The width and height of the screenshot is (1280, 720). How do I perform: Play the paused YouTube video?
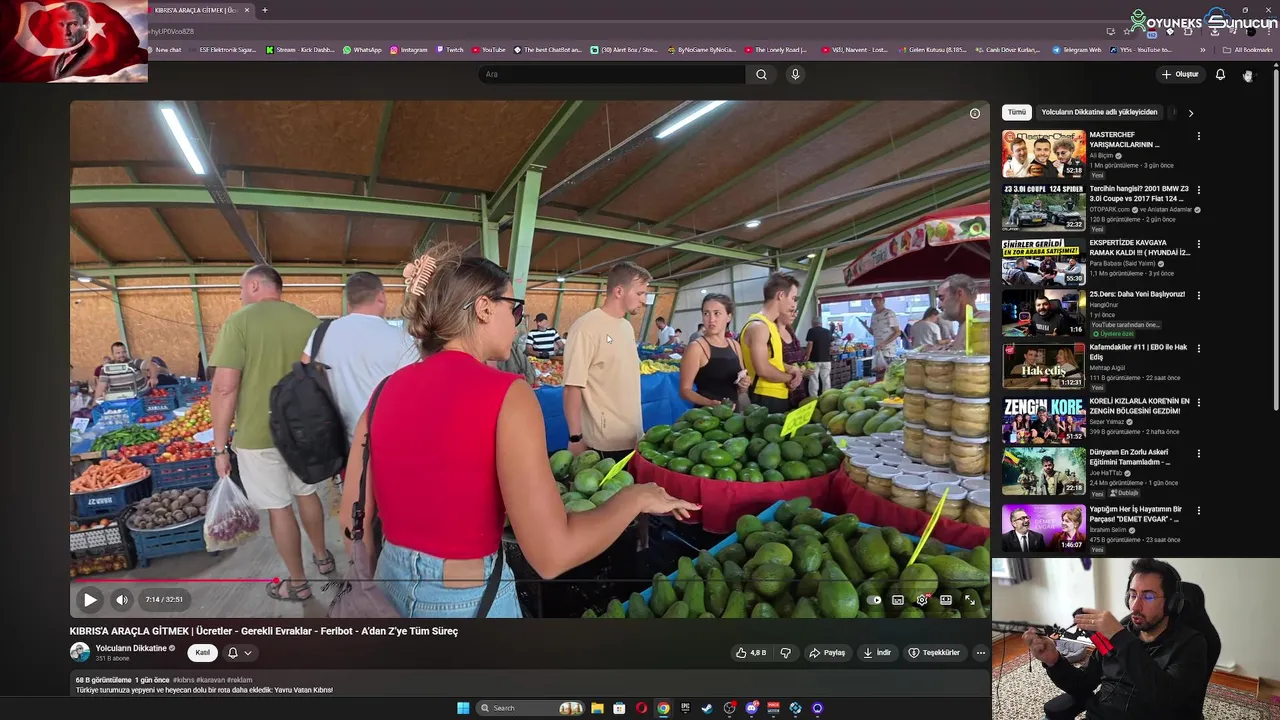click(x=89, y=600)
